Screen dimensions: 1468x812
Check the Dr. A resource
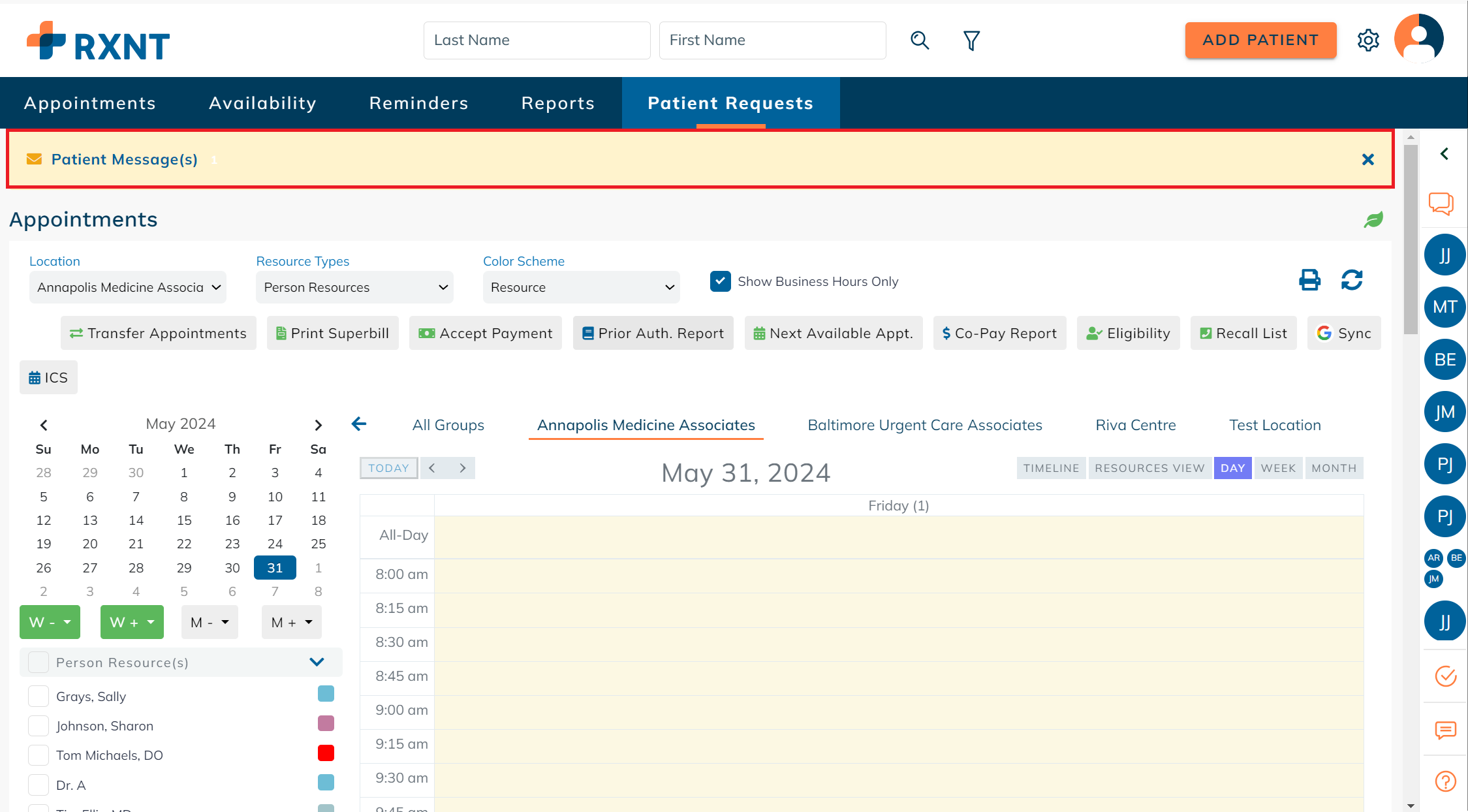tap(39, 785)
